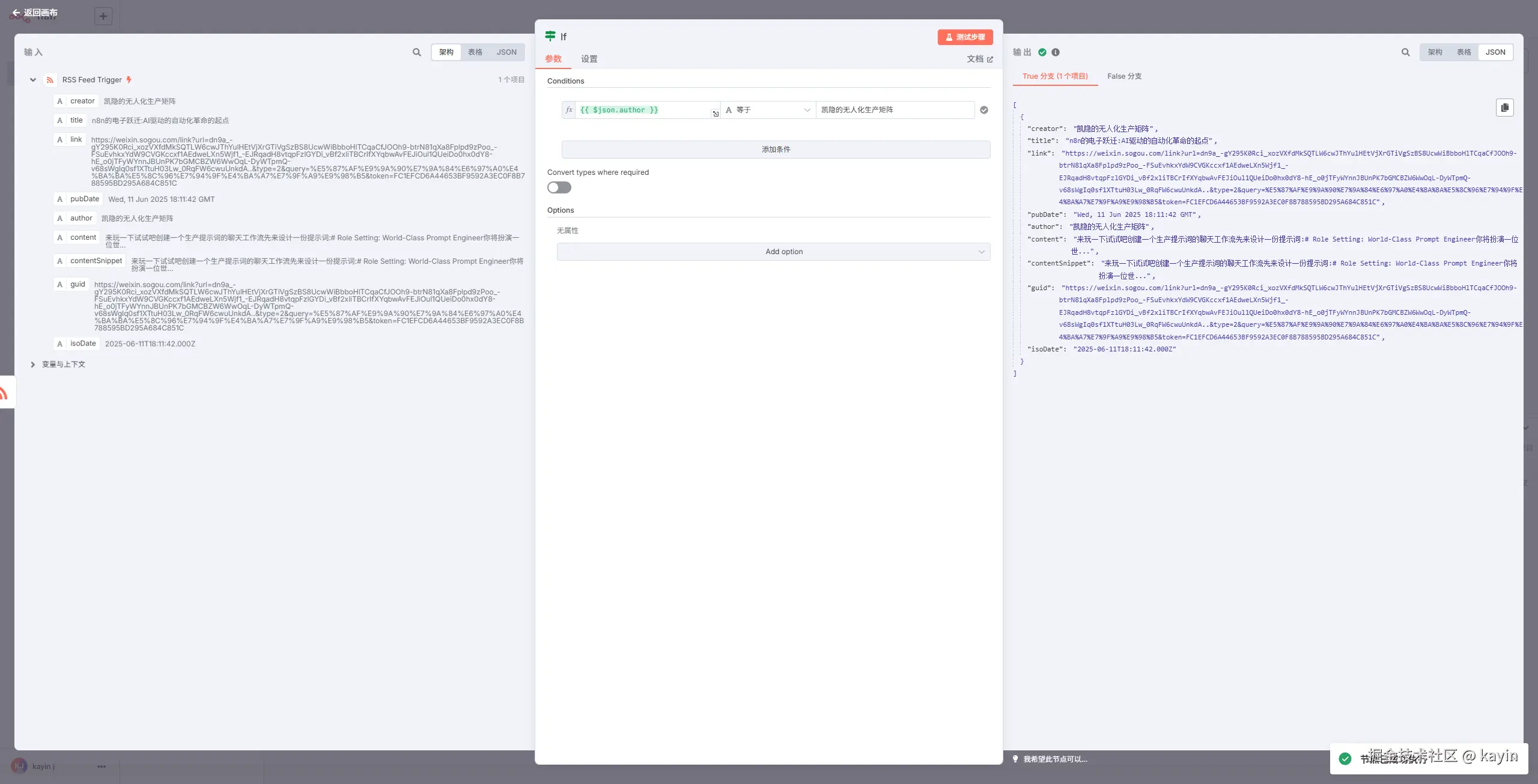Toggle Convert types where required
Screen dimensions: 1538x784
[x=559, y=187]
